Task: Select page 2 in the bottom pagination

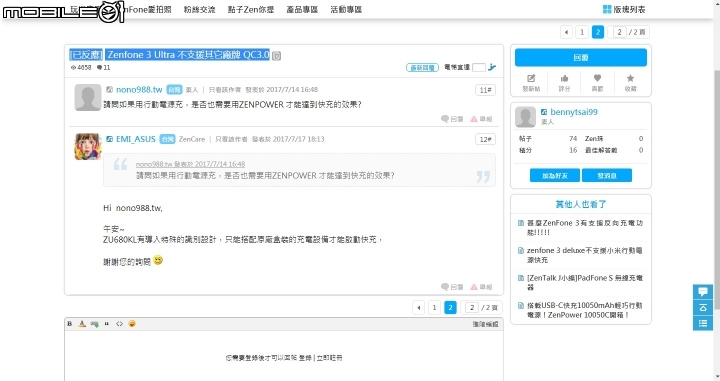Action: (x=450, y=308)
